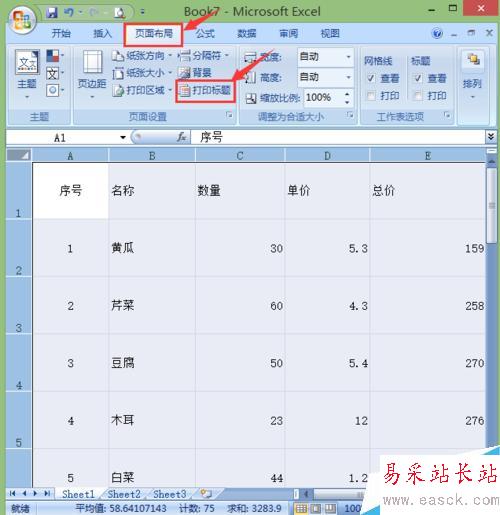Click the customize quick access dropdown
This screenshot has height=515, width=500.
coord(142,12)
